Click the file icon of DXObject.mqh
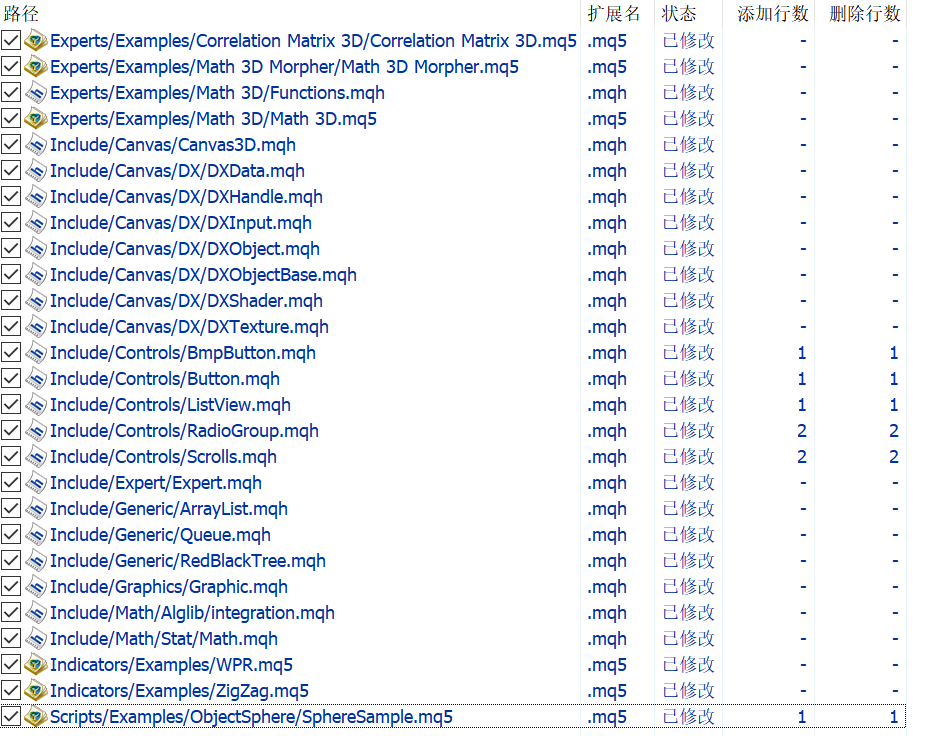 (x=36, y=249)
